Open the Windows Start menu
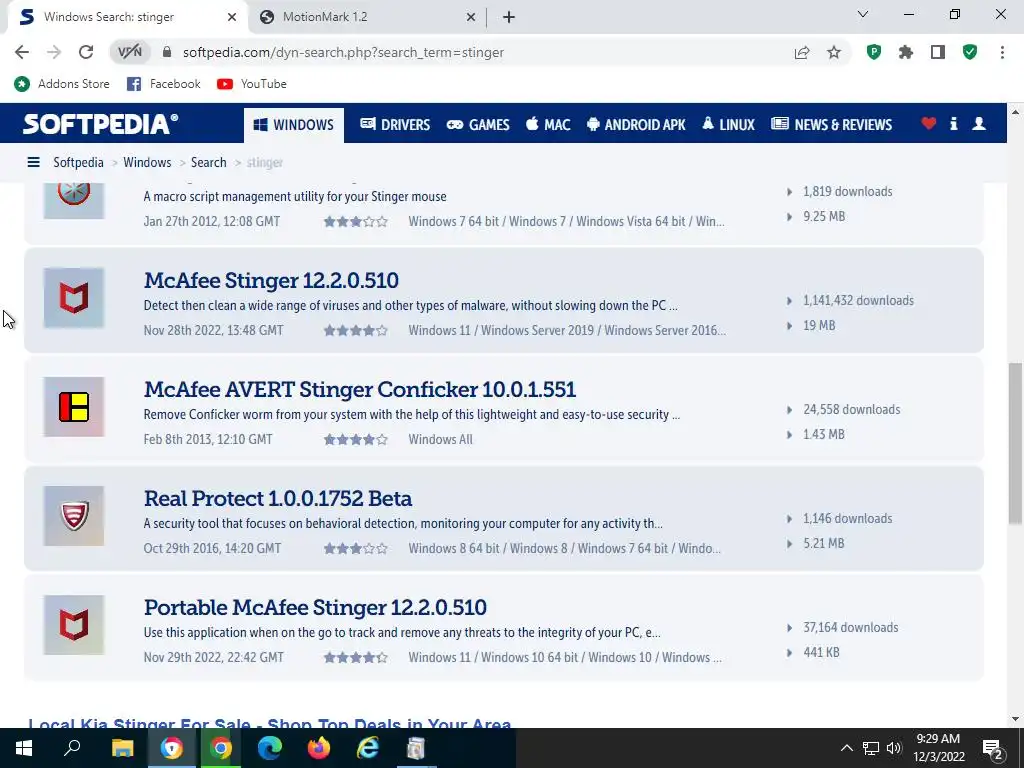The image size is (1024, 768). pyautogui.click(x=24, y=748)
